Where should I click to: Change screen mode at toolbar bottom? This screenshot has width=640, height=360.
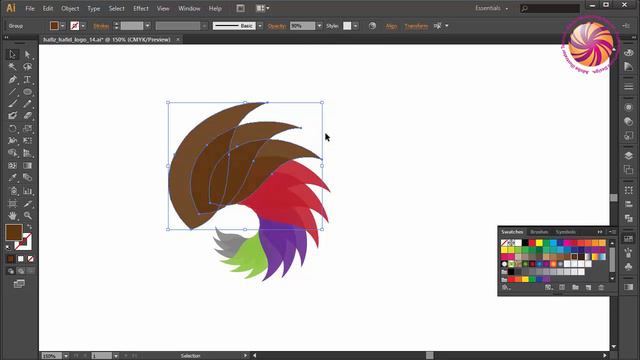[x=19, y=284]
